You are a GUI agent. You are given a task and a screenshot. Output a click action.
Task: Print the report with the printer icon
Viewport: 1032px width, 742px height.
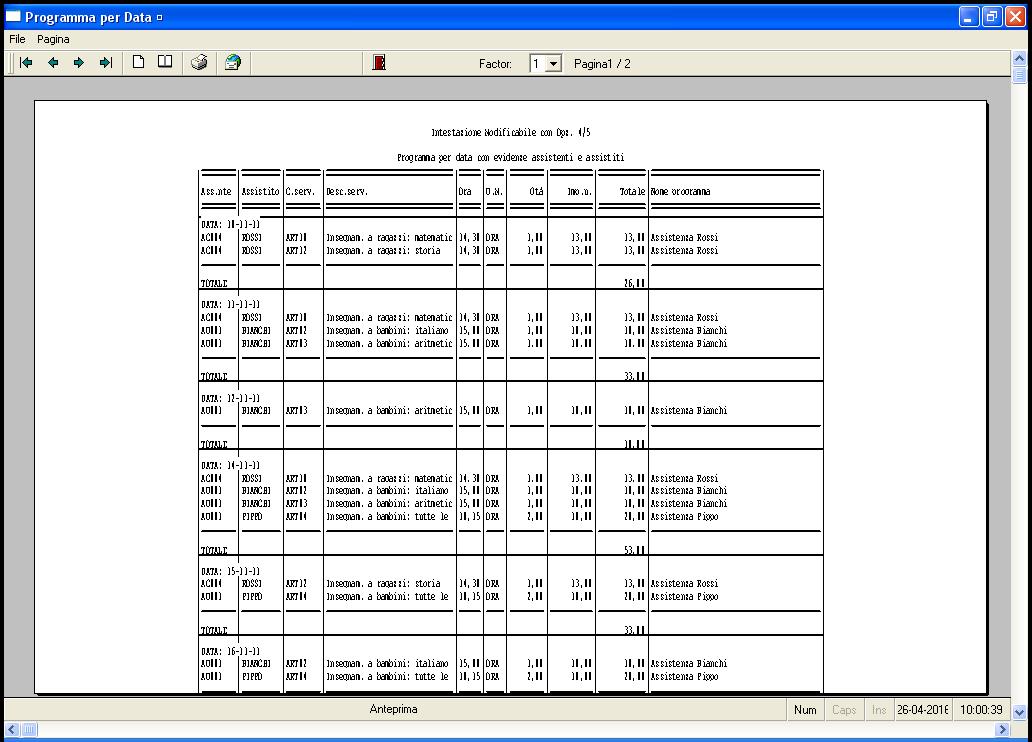click(x=199, y=63)
